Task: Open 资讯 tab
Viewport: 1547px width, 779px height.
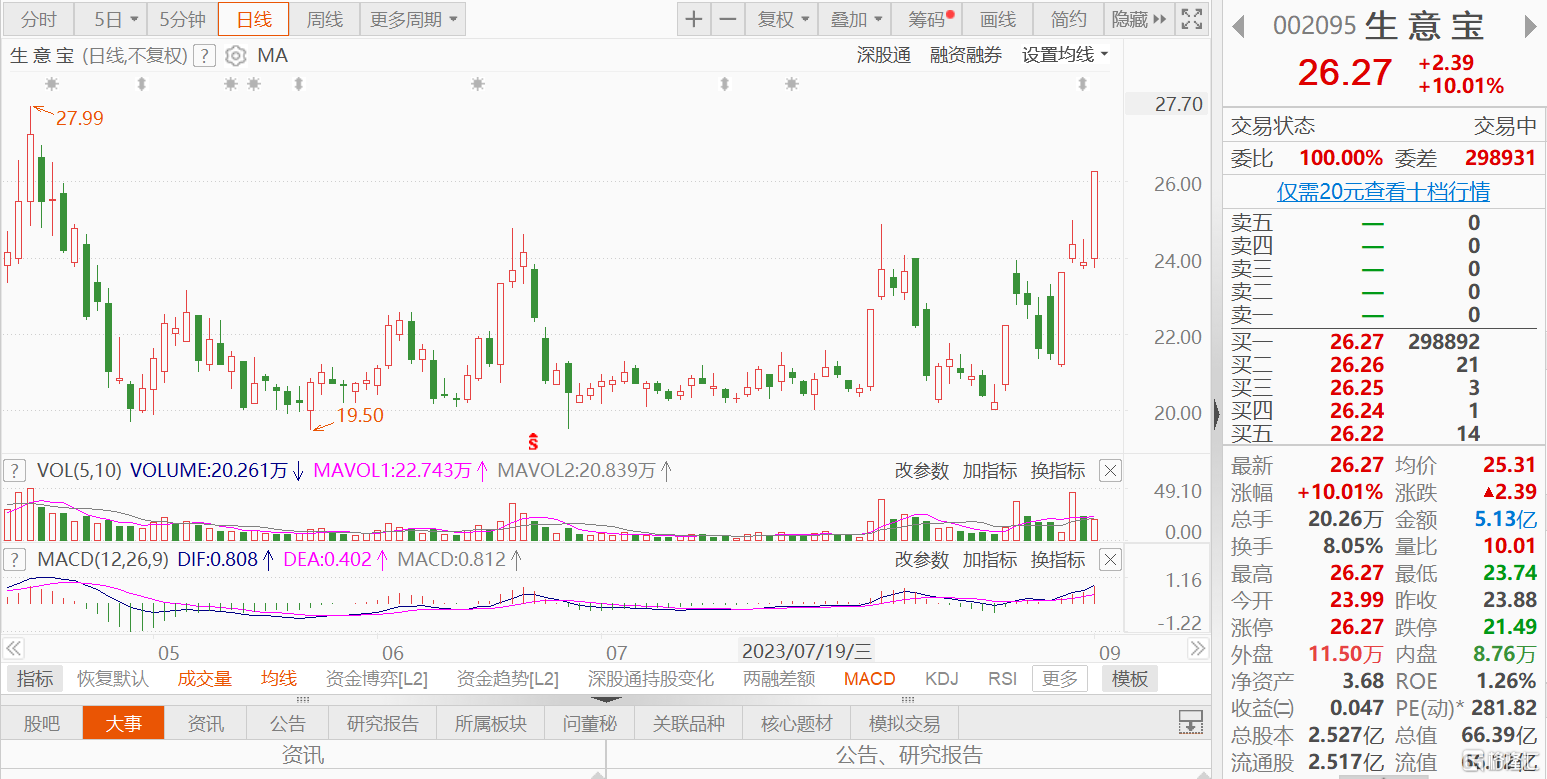Action: point(206,723)
